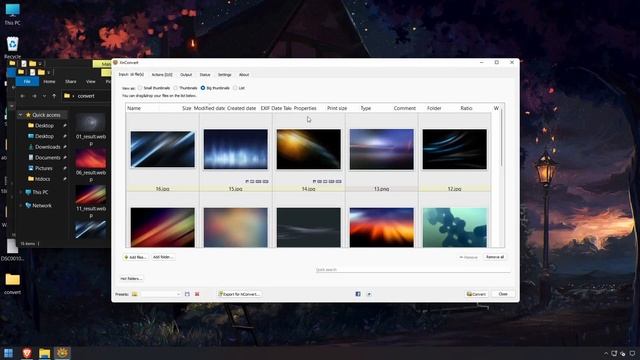
Task: Open File menu in File Explorer
Action: tap(27, 82)
